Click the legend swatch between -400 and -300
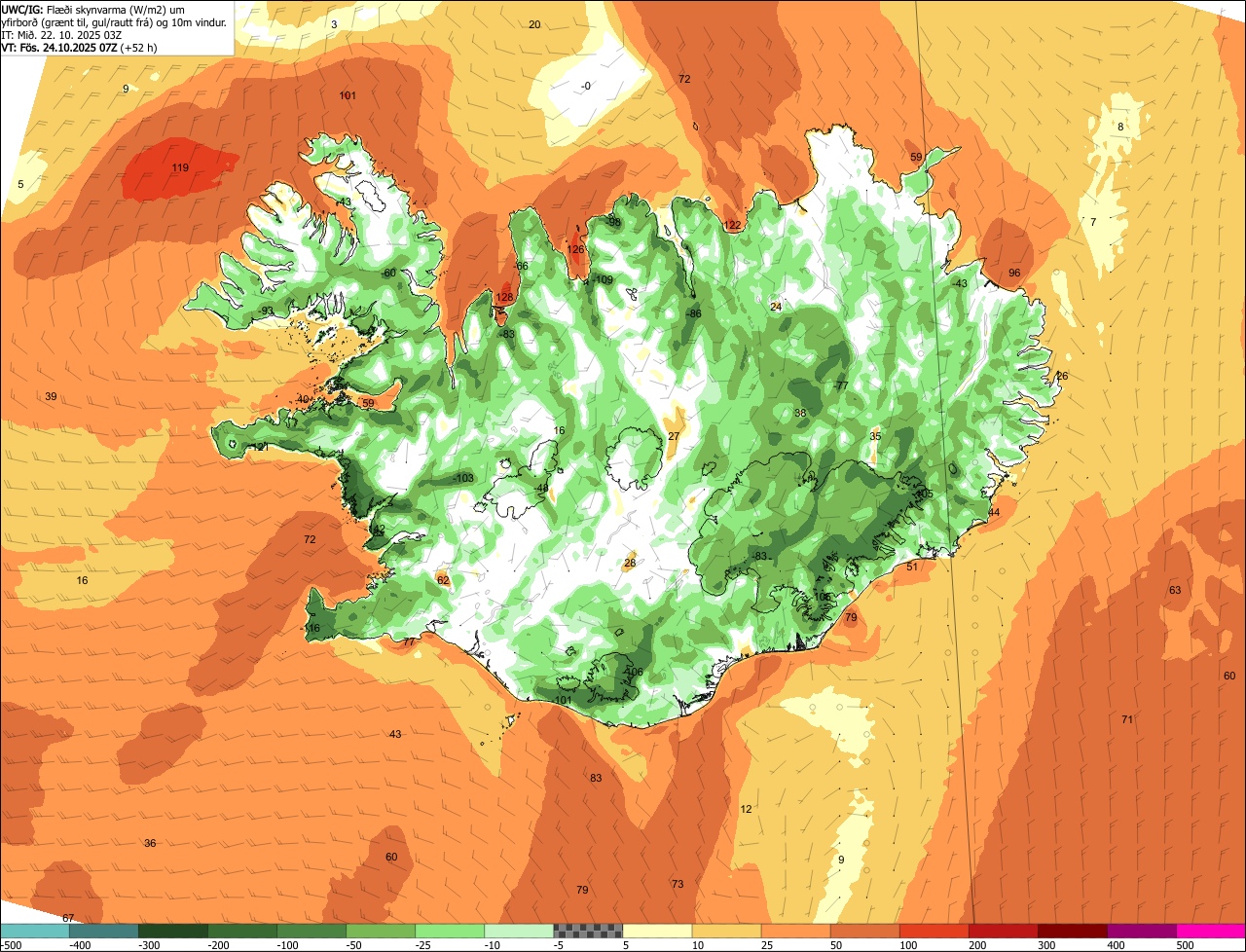Screen dimensions: 1246x952 103,931
